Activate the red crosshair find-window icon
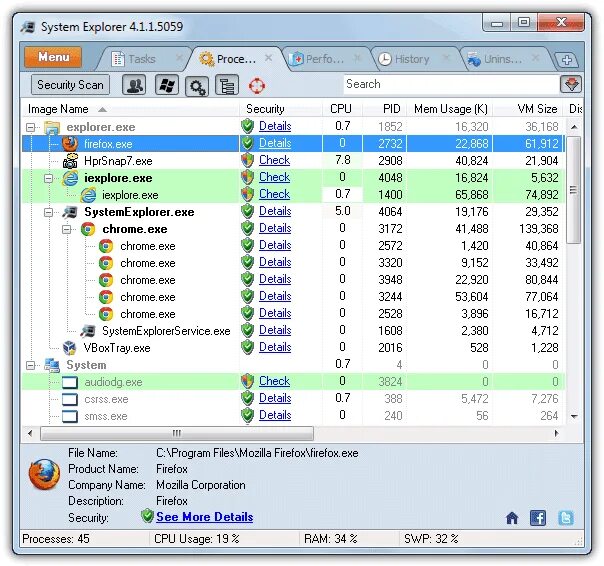Screen dimensions: 604x566 coord(257,86)
